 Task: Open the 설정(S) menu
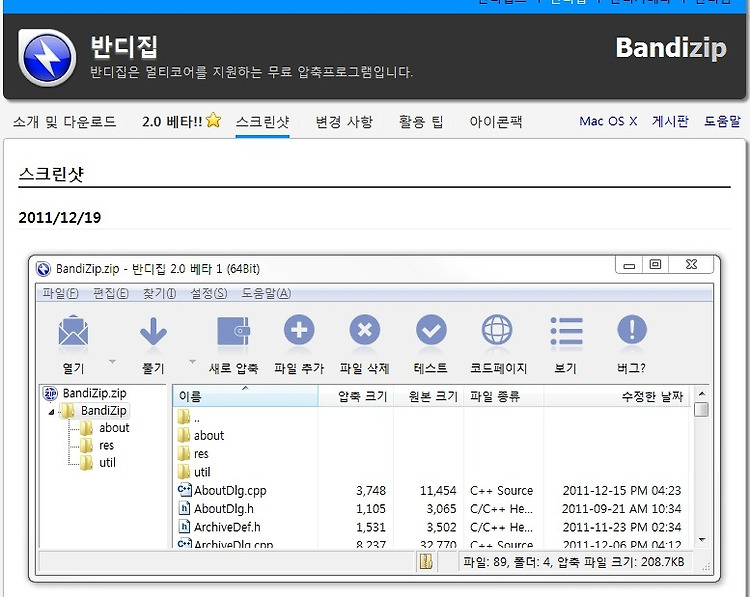click(209, 293)
